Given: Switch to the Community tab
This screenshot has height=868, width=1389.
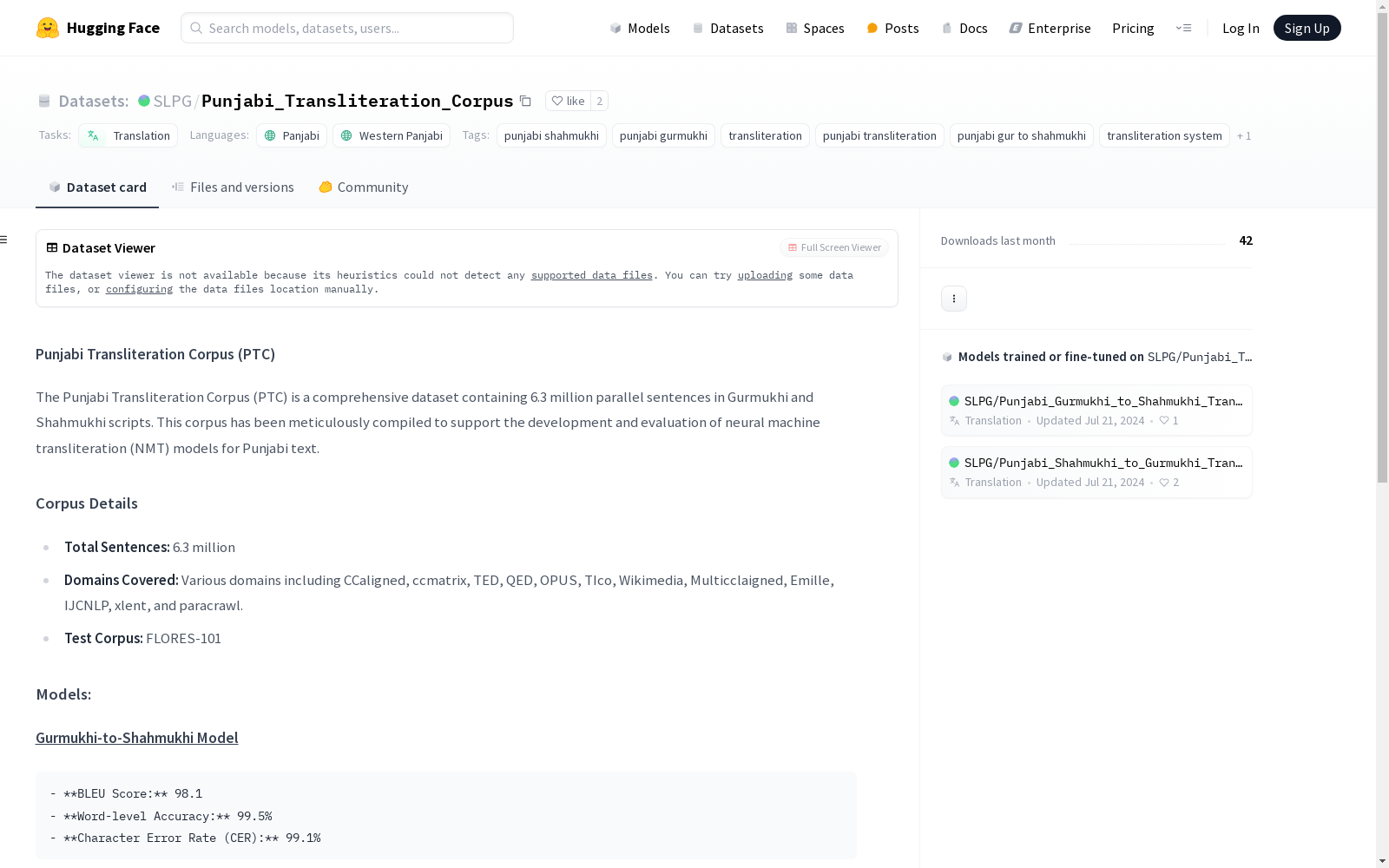Looking at the screenshot, I should [x=363, y=187].
